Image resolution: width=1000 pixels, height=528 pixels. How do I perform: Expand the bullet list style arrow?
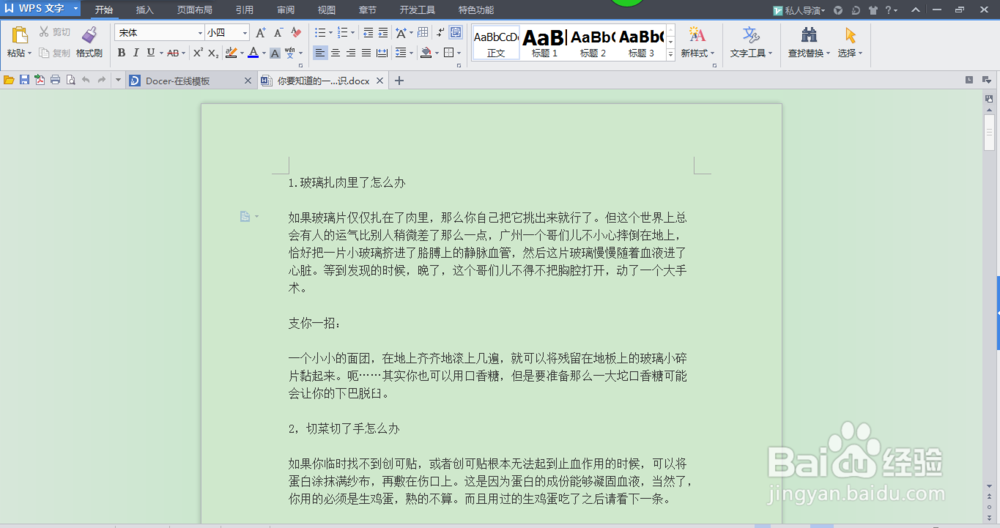(330, 33)
